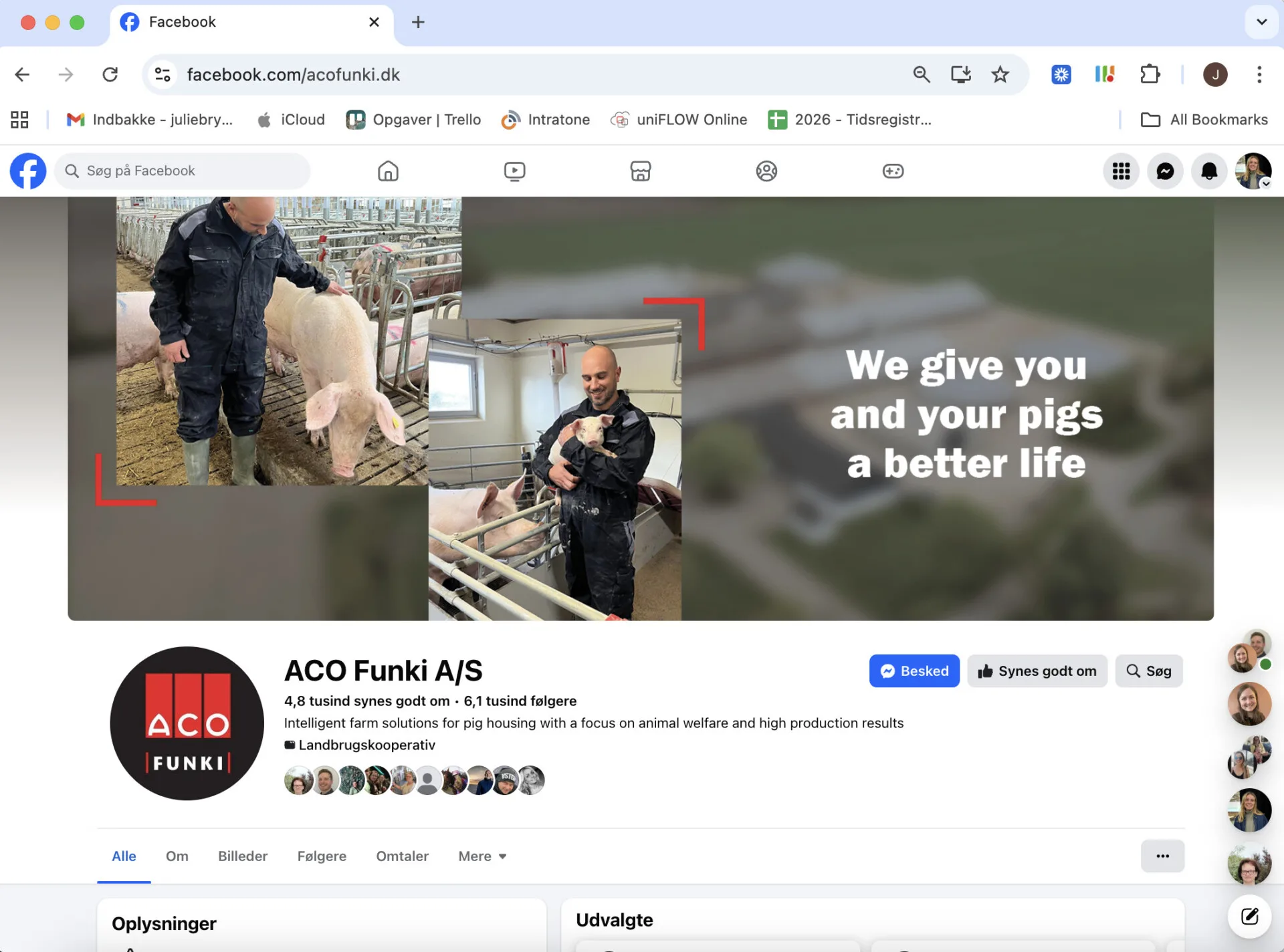This screenshot has width=1284, height=952.
Task: Open Intratone bookmark
Action: (x=546, y=120)
